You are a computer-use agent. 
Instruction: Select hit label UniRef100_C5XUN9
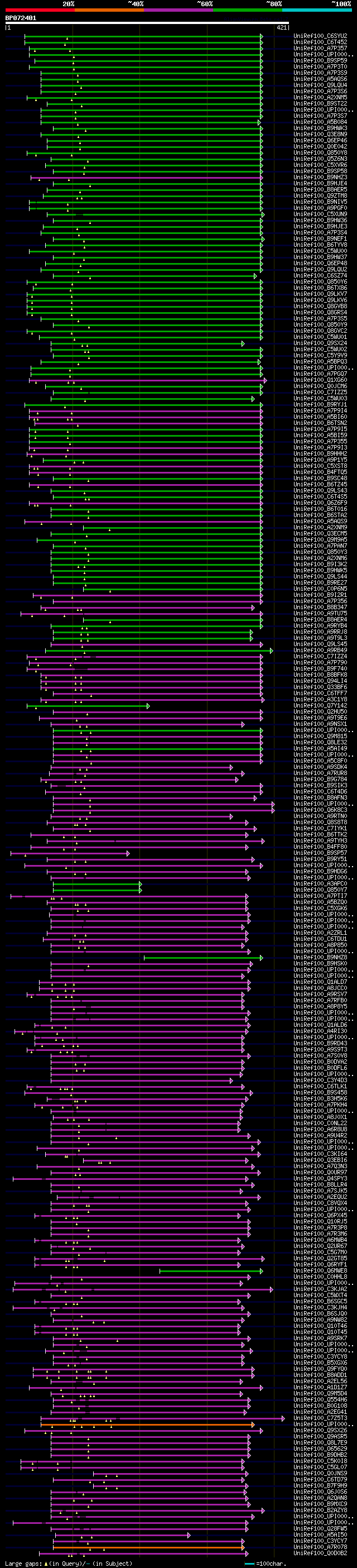coord(321,214)
